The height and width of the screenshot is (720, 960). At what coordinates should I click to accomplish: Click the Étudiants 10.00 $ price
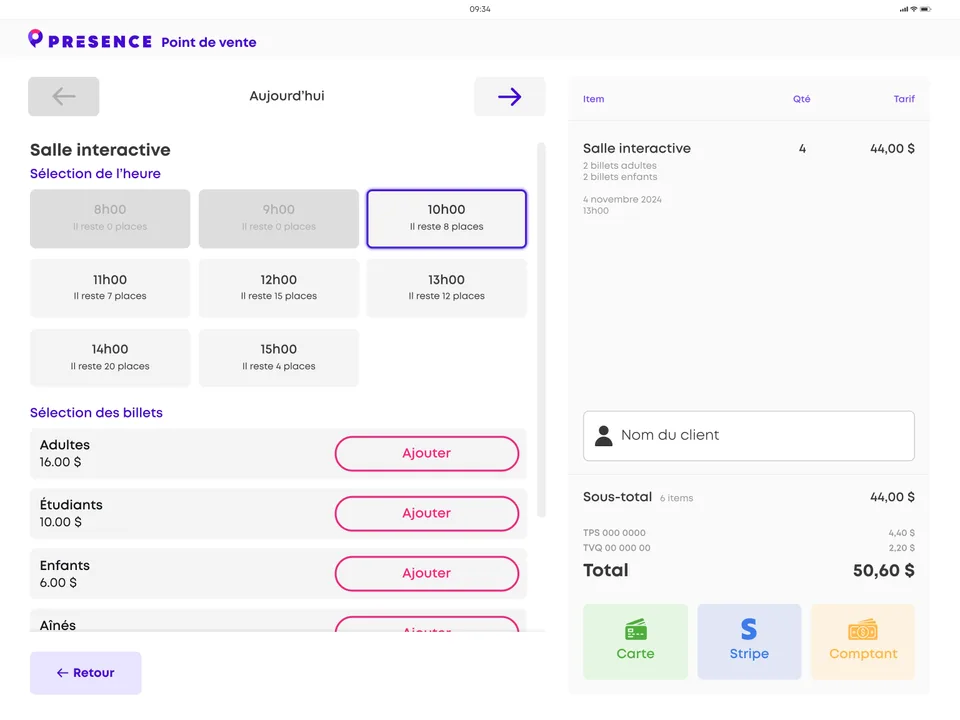pos(61,522)
